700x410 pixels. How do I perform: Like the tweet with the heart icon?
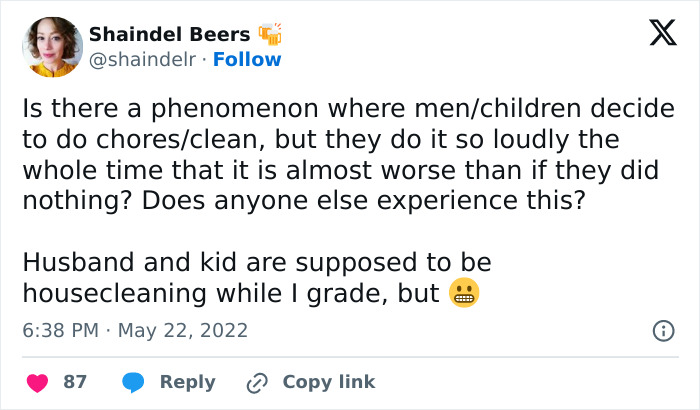(x=38, y=382)
